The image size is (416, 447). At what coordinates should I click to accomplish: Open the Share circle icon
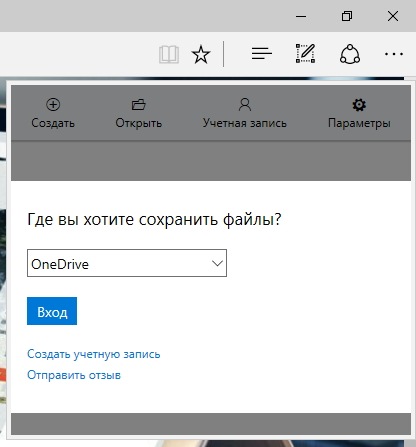[350, 54]
